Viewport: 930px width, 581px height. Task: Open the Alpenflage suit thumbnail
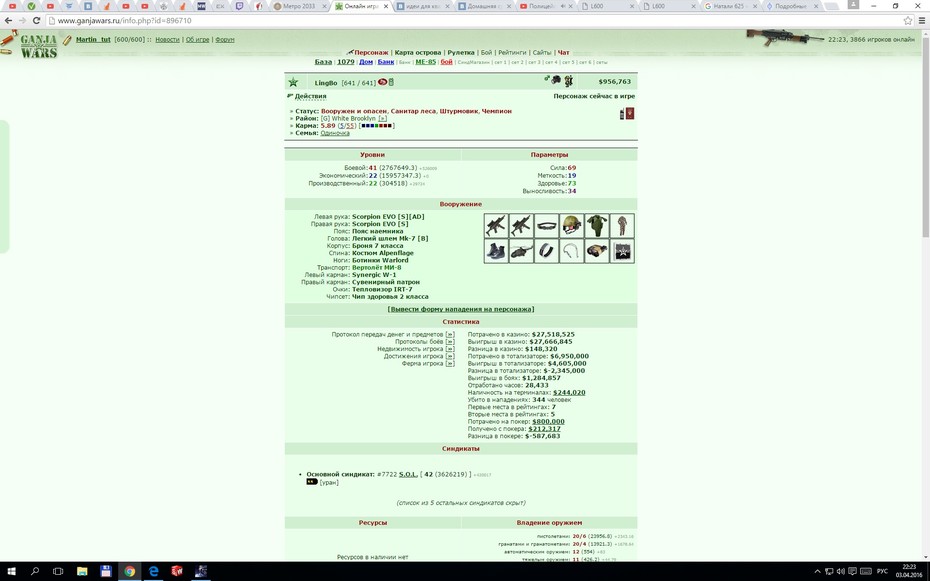(622, 226)
